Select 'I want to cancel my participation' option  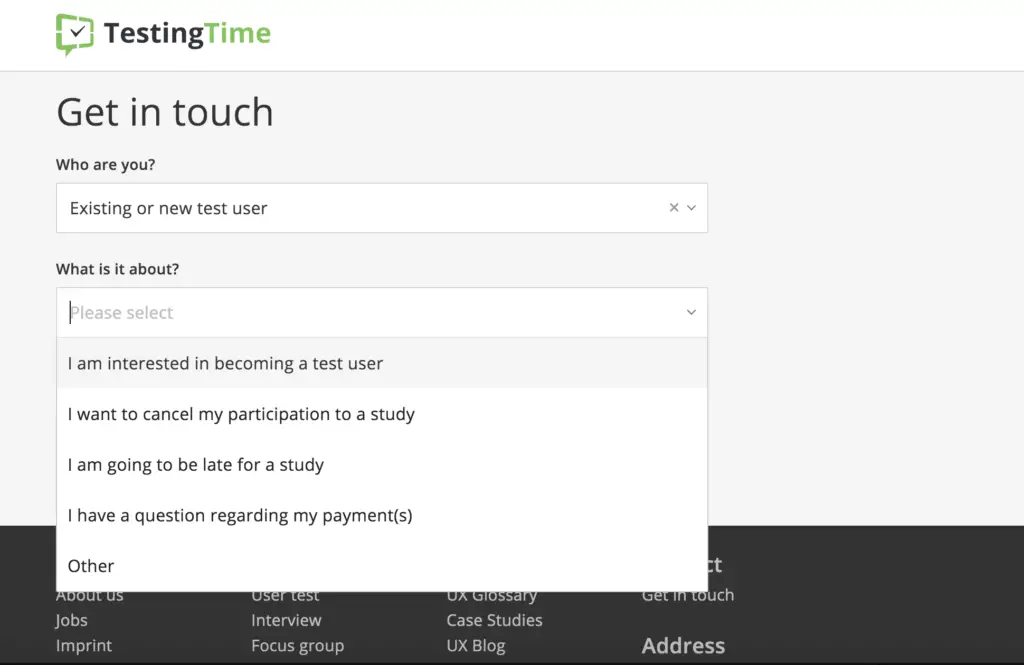click(x=382, y=414)
